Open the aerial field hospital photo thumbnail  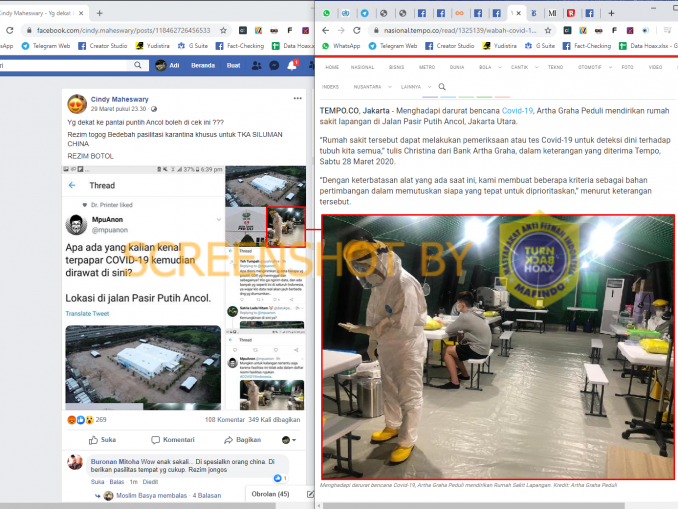(x=265, y=186)
